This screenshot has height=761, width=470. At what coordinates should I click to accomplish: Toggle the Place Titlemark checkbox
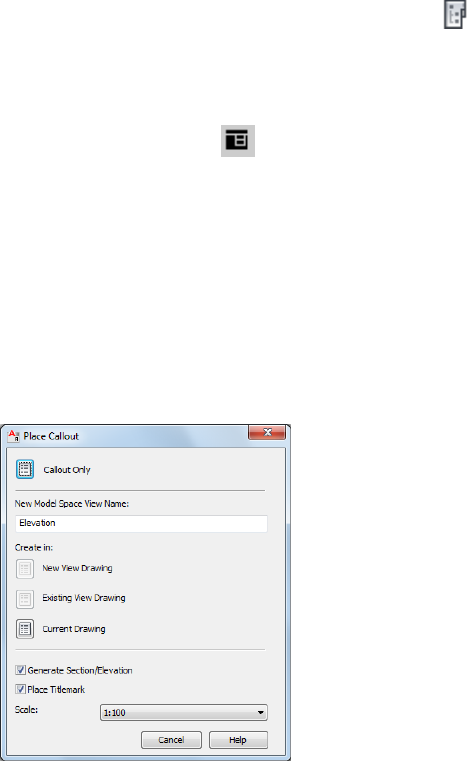coord(20,689)
